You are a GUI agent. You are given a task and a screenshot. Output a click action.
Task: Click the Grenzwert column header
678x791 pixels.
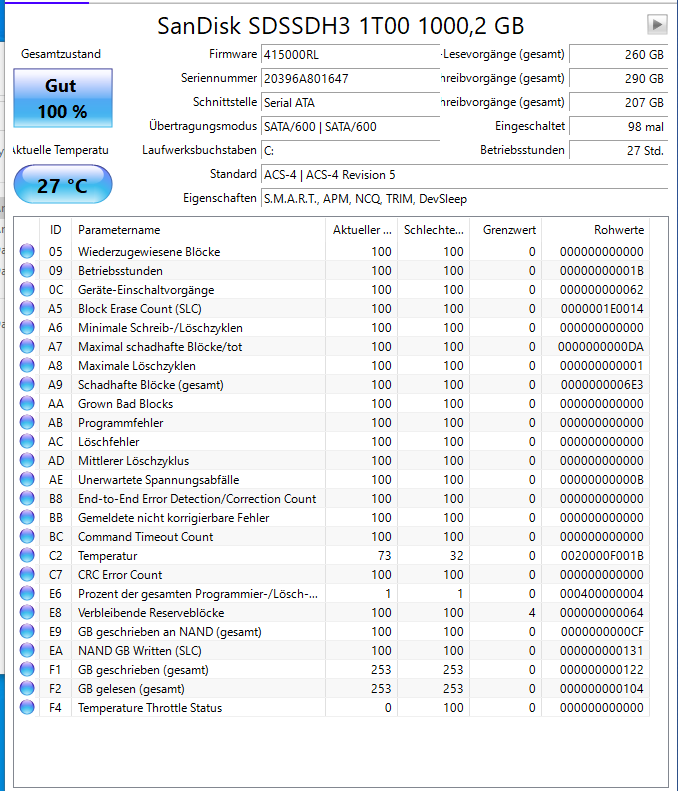(x=505, y=230)
